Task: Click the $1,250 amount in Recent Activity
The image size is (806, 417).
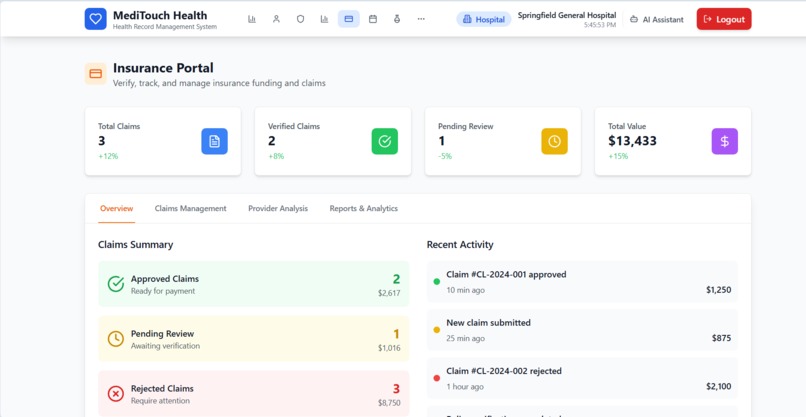Action: click(x=719, y=290)
